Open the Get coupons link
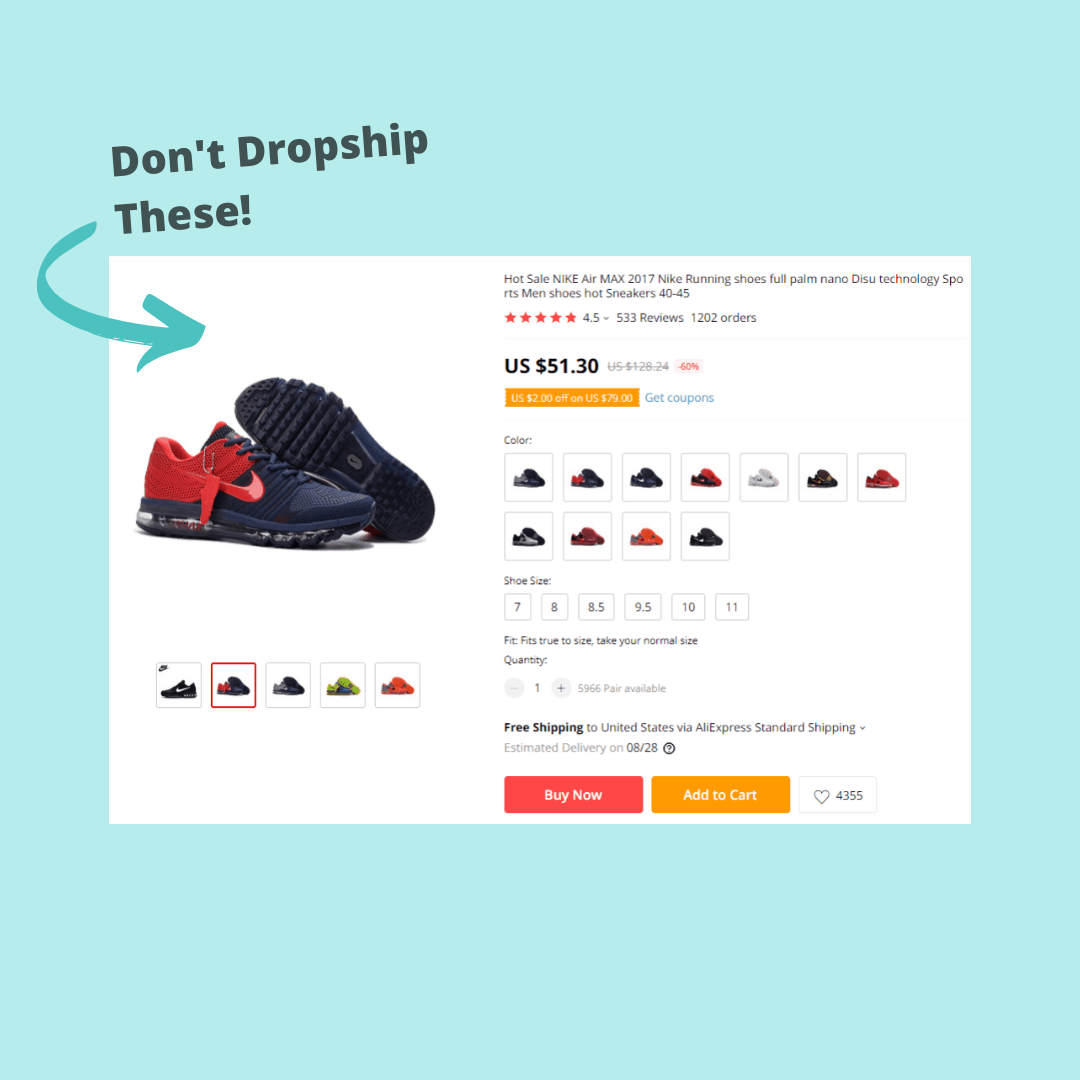1080x1080 pixels. coord(679,397)
